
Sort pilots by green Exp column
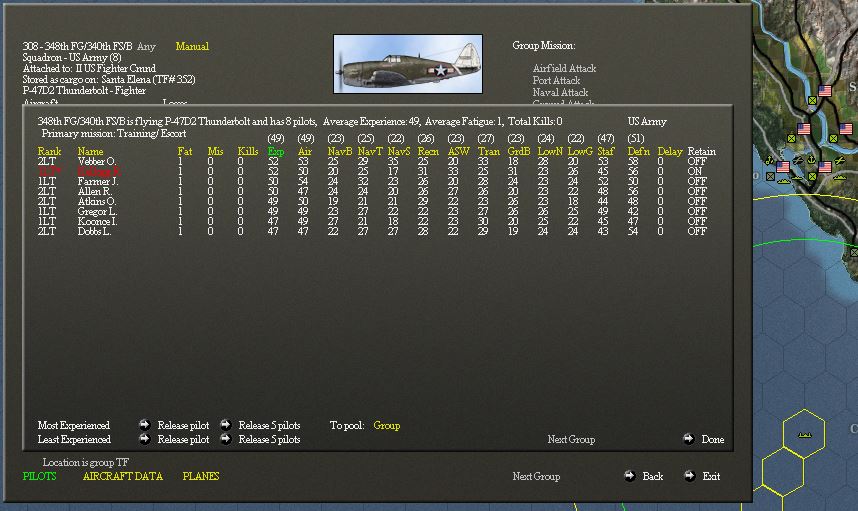pyautogui.click(x=276, y=151)
